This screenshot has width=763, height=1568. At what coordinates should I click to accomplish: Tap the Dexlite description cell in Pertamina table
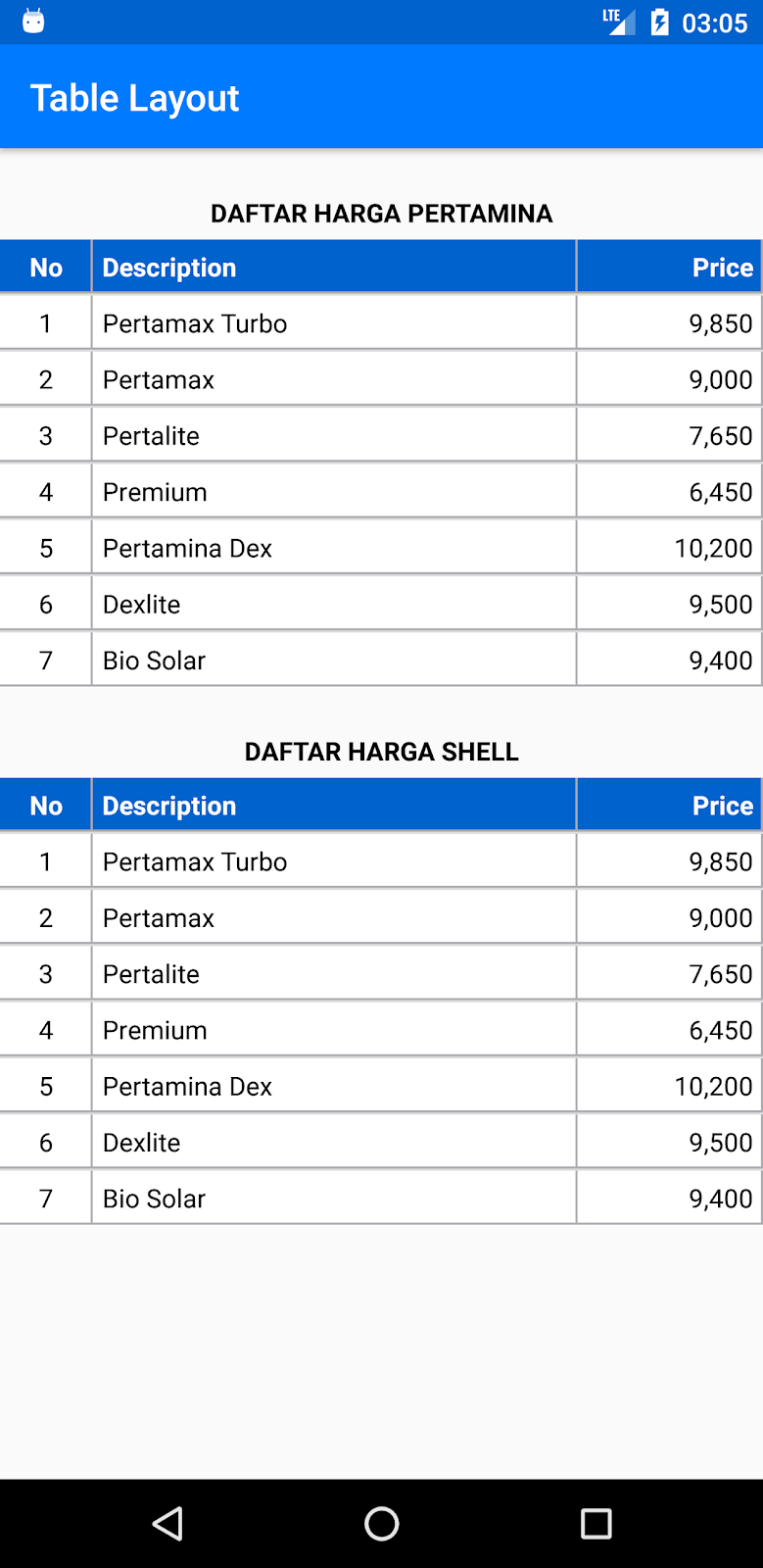pyautogui.click(x=140, y=604)
